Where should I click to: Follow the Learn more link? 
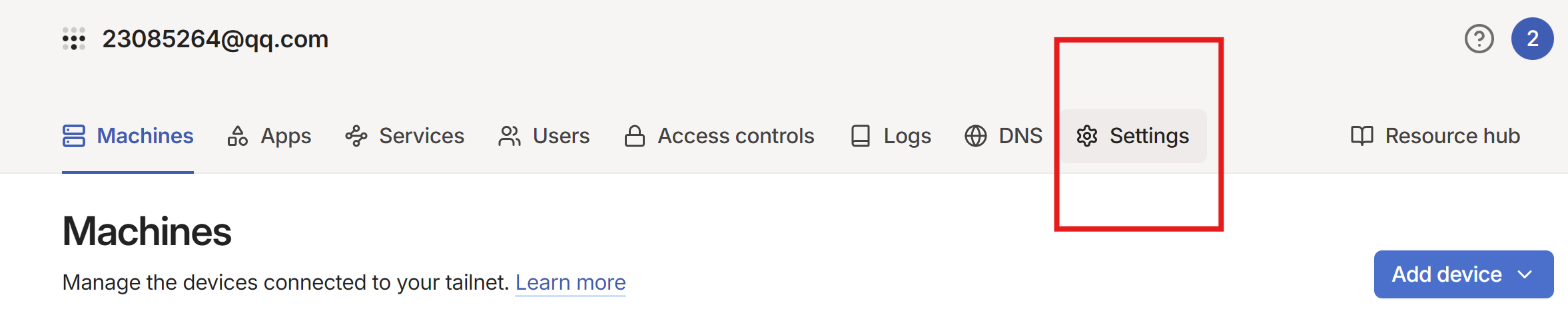pyautogui.click(x=570, y=282)
